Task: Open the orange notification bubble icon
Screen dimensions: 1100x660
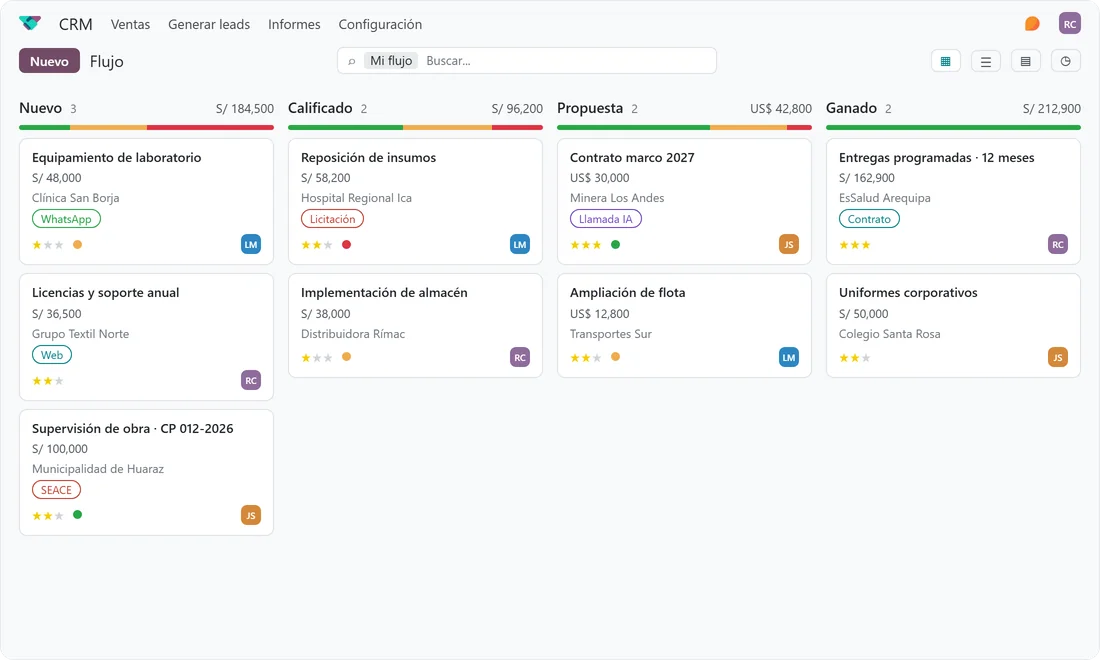Action: tap(1032, 24)
